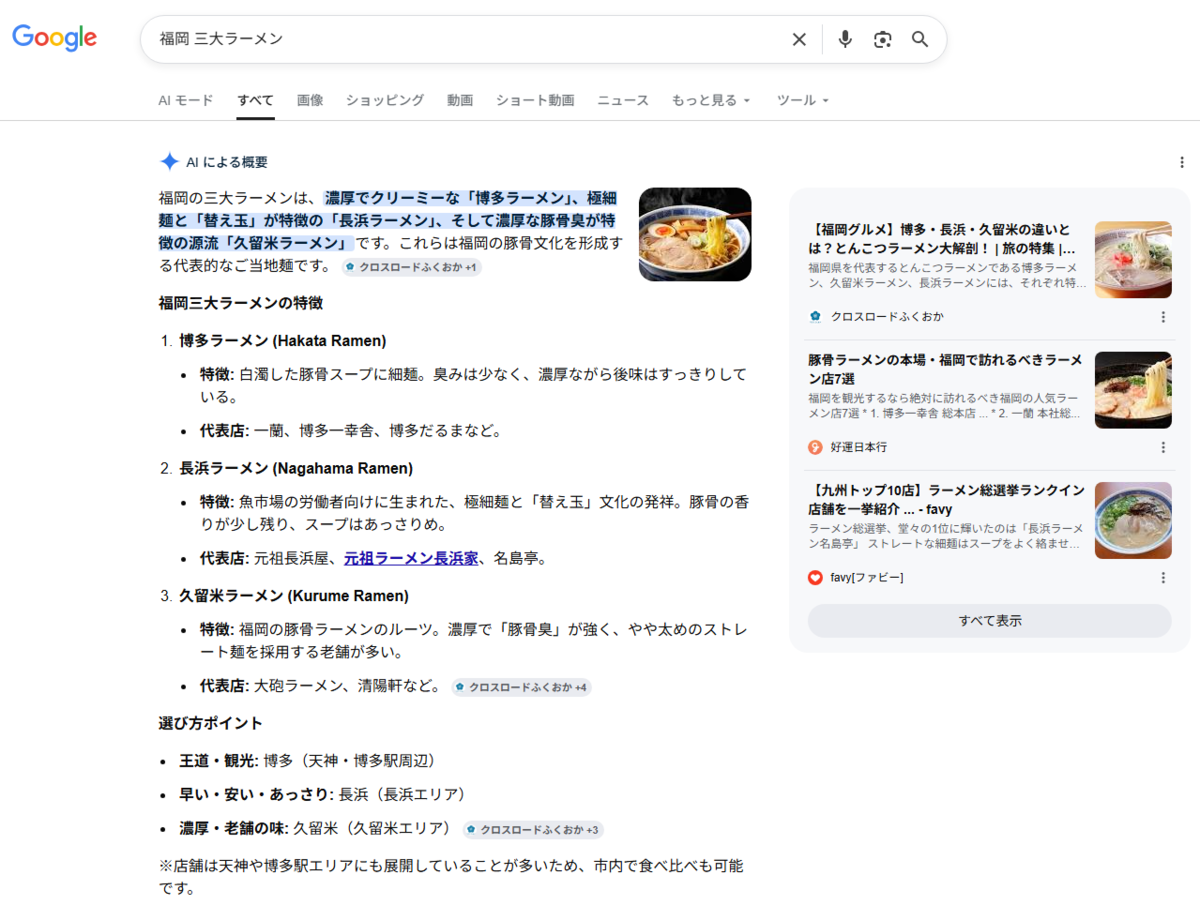The height and width of the screenshot is (905, 1200).
Task: Click text 一蘭、博多一幸舎、博多だるまなど
Action: (x=377, y=430)
